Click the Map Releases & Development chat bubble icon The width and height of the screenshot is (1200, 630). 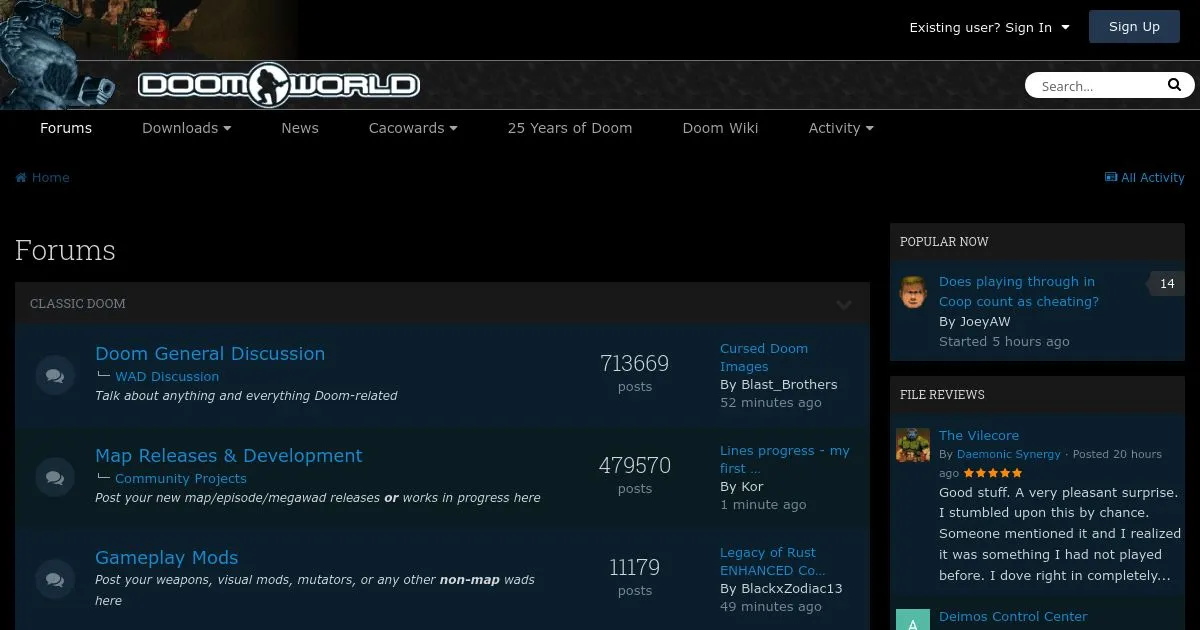[x=55, y=478]
